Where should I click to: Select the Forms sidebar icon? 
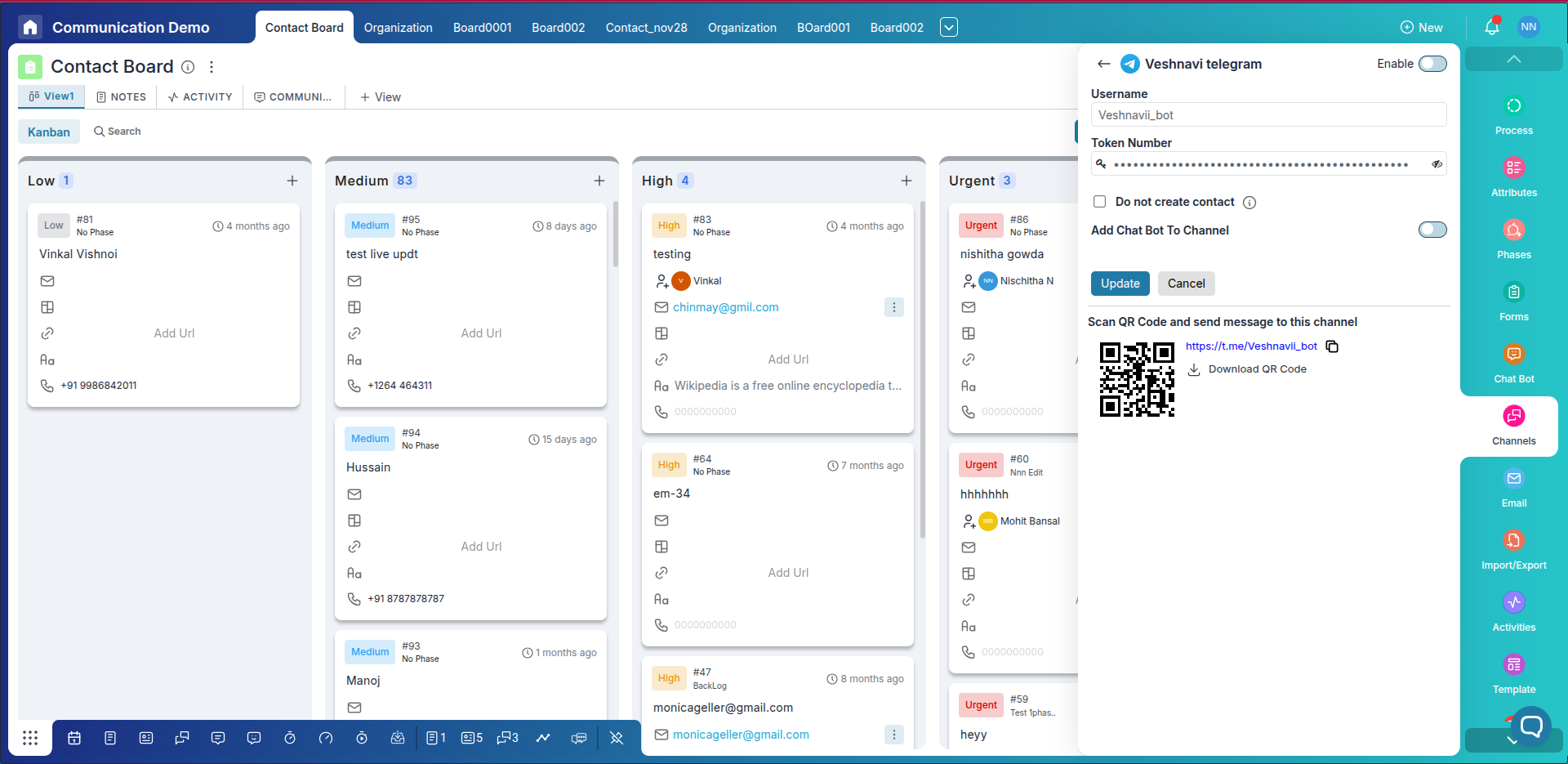click(x=1513, y=301)
